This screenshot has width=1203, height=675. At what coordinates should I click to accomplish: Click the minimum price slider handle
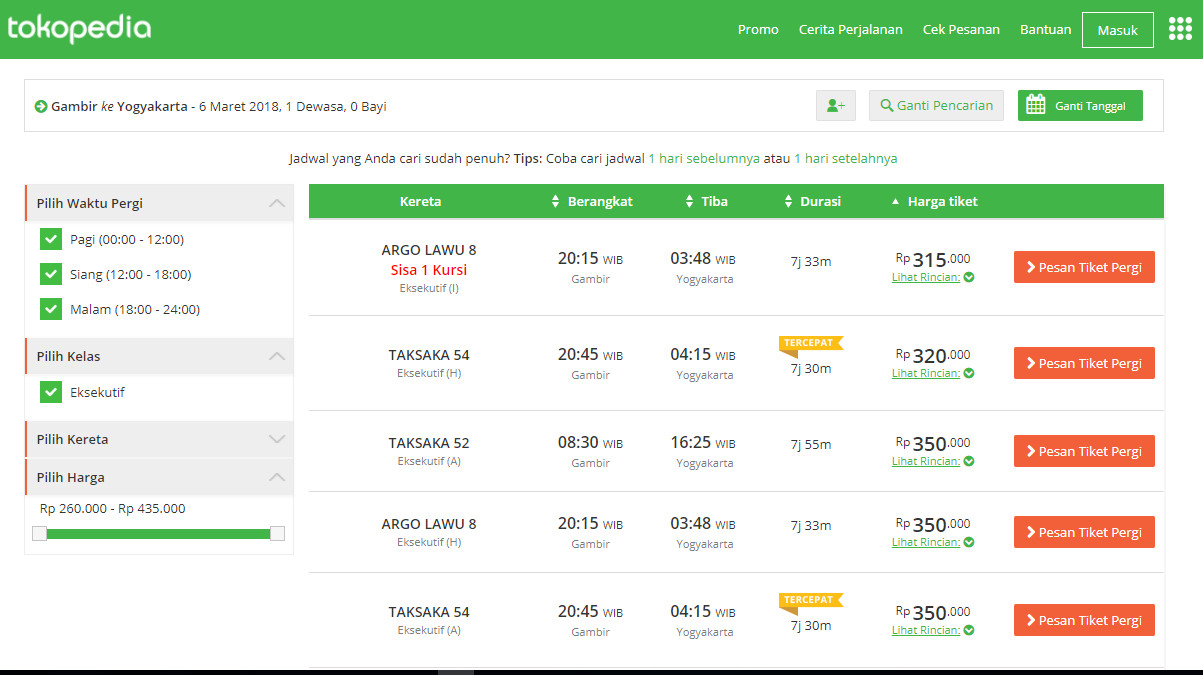point(39,533)
